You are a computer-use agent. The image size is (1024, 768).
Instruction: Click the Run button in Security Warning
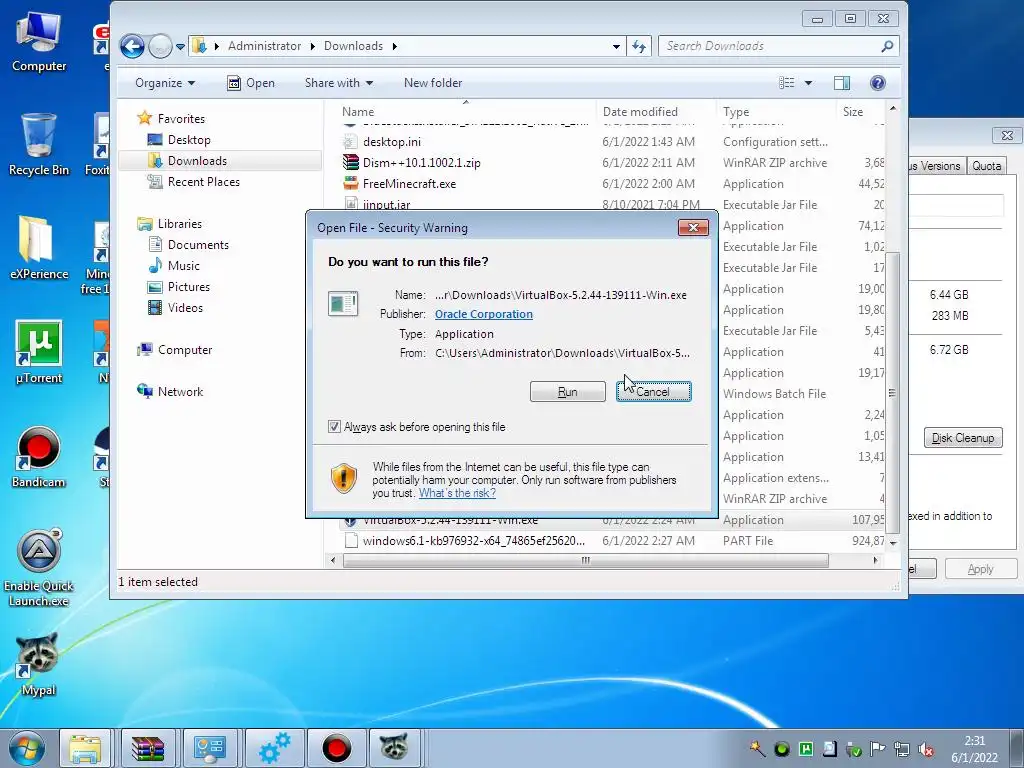pos(568,392)
